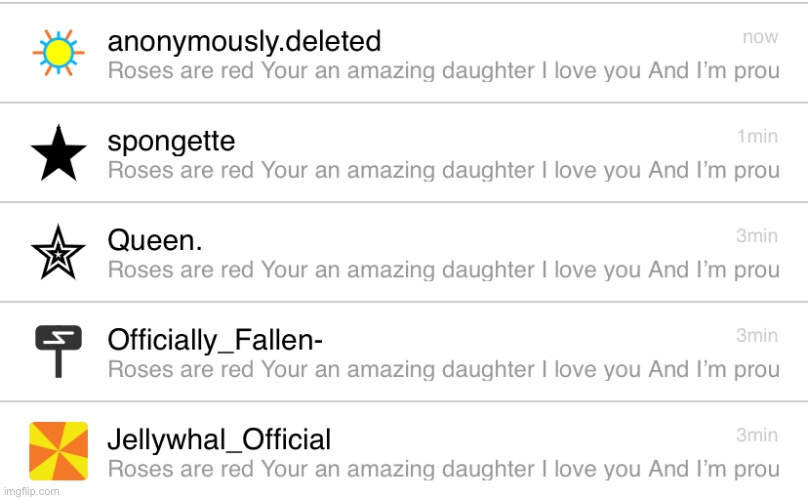Tap message preview under Officially_Fallen-

(444, 369)
